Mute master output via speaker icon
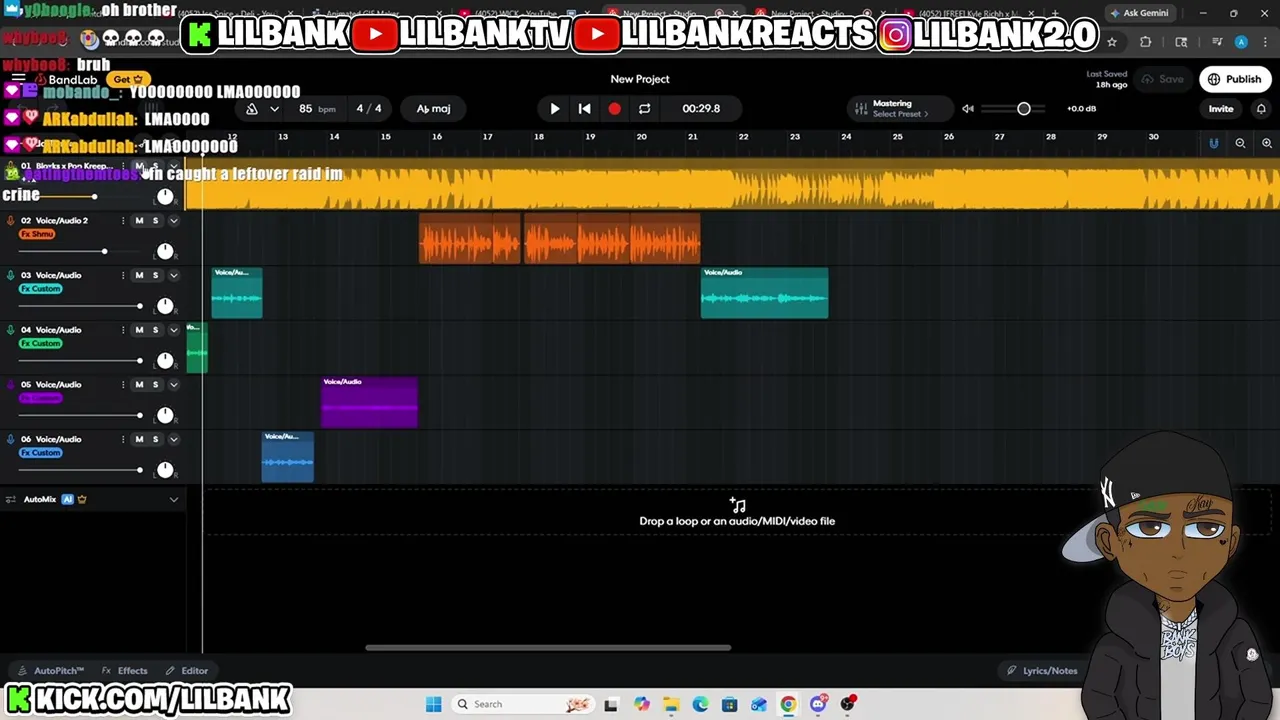1280x720 pixels. pos(967,108)
